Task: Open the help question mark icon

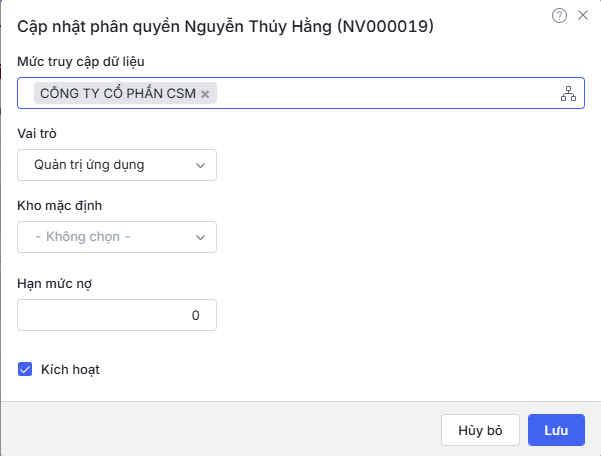Action: coord(560,15)
